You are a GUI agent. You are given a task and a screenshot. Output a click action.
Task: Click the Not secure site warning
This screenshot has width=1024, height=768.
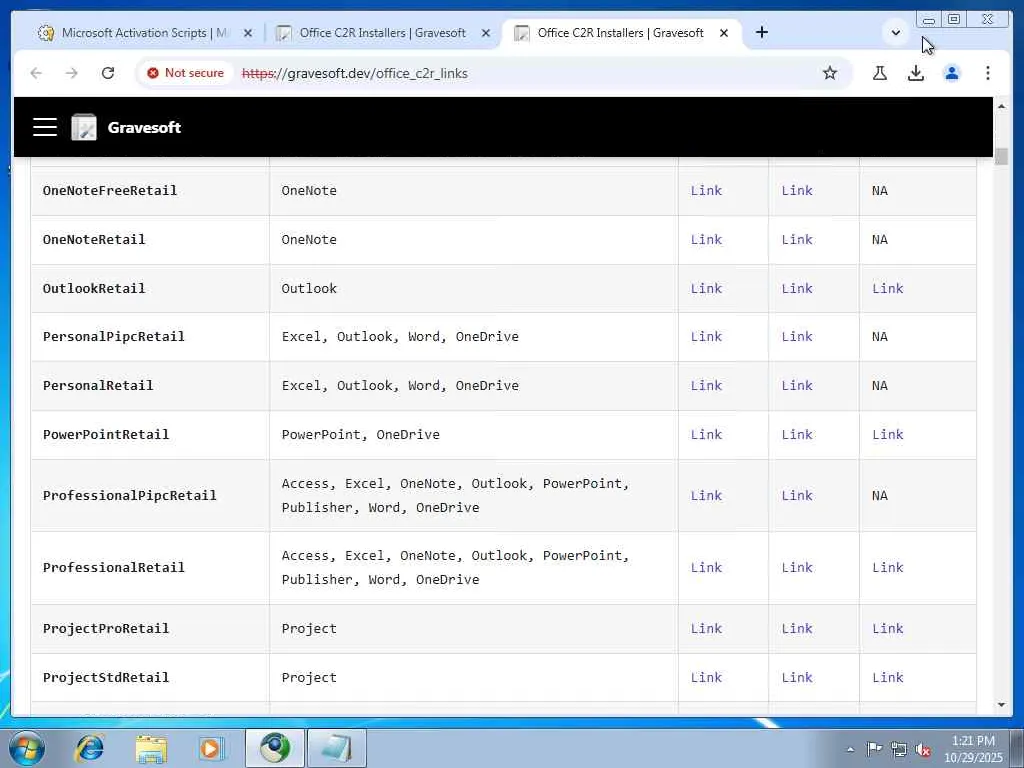pyautogui.click(x=185, y=73)
